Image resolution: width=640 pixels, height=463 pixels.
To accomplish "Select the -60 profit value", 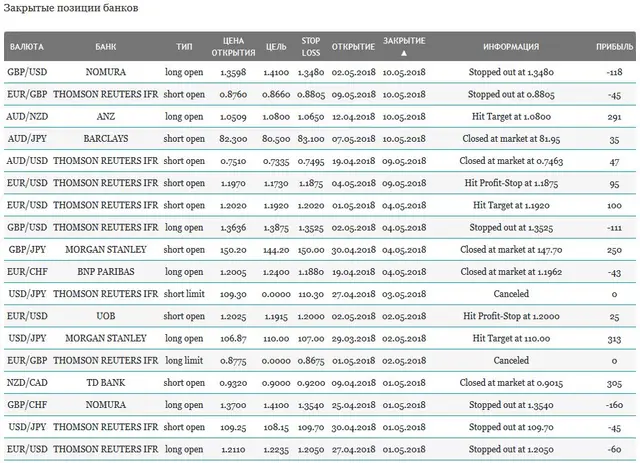I will tap(614, 449).
